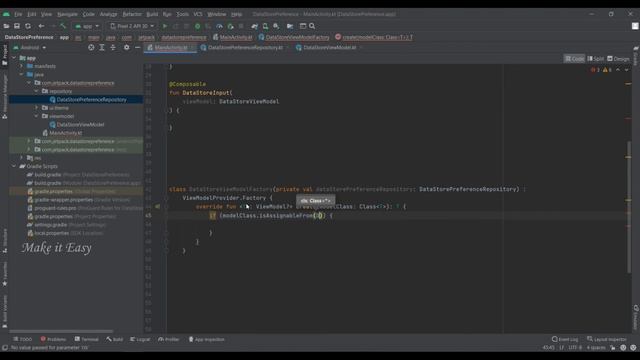
Task: Switch to DataStorePreferenceRepository.kt tab
Action: pyautogui.click(x=244, y=48)
